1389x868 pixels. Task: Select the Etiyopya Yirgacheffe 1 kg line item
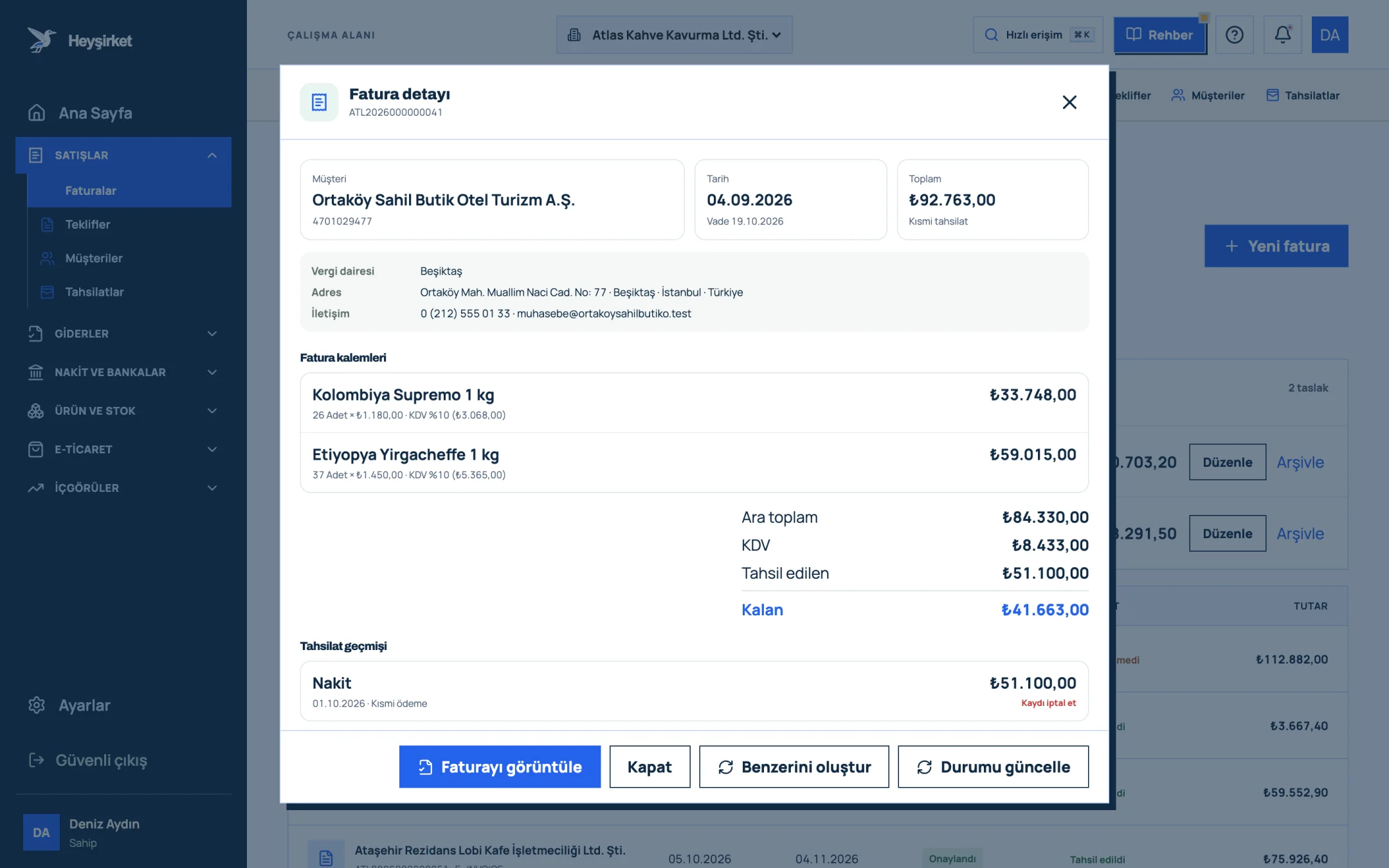tap(694, 463)
